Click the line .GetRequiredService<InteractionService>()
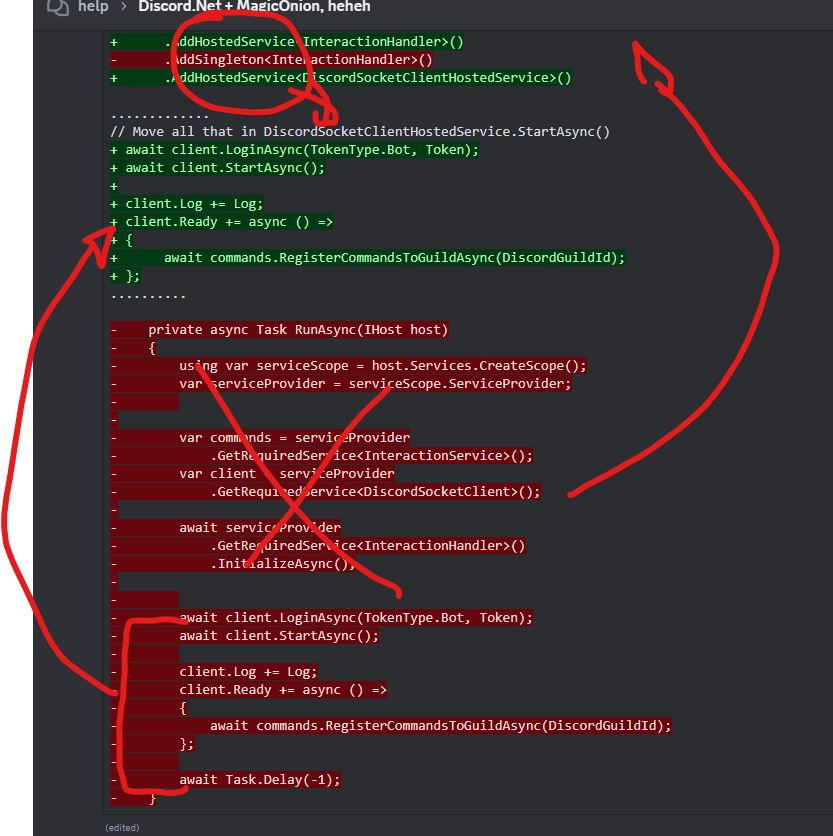The width and height of the screenshot is (833, 836). point(322,456)
